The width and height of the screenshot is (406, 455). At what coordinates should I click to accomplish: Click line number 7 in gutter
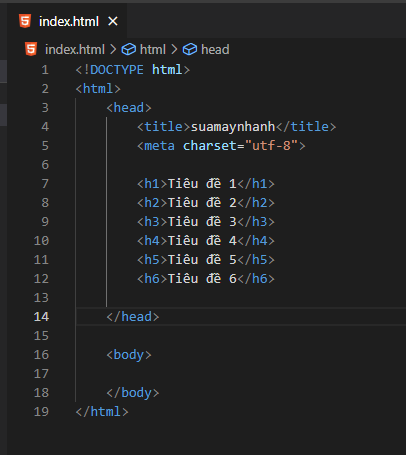pos(45,184)
